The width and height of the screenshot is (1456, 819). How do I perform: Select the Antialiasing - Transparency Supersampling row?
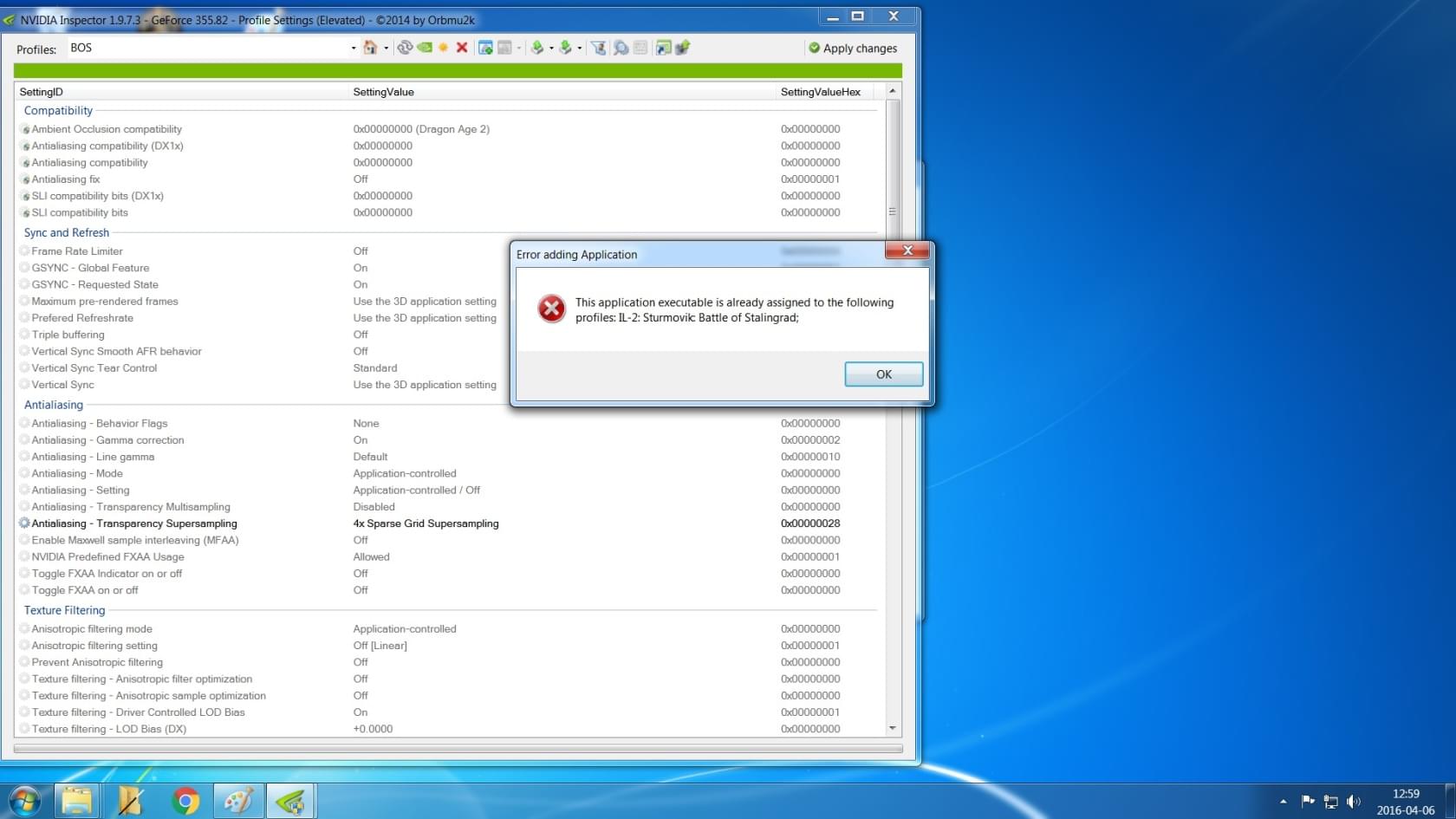click(x=134, y=523)
